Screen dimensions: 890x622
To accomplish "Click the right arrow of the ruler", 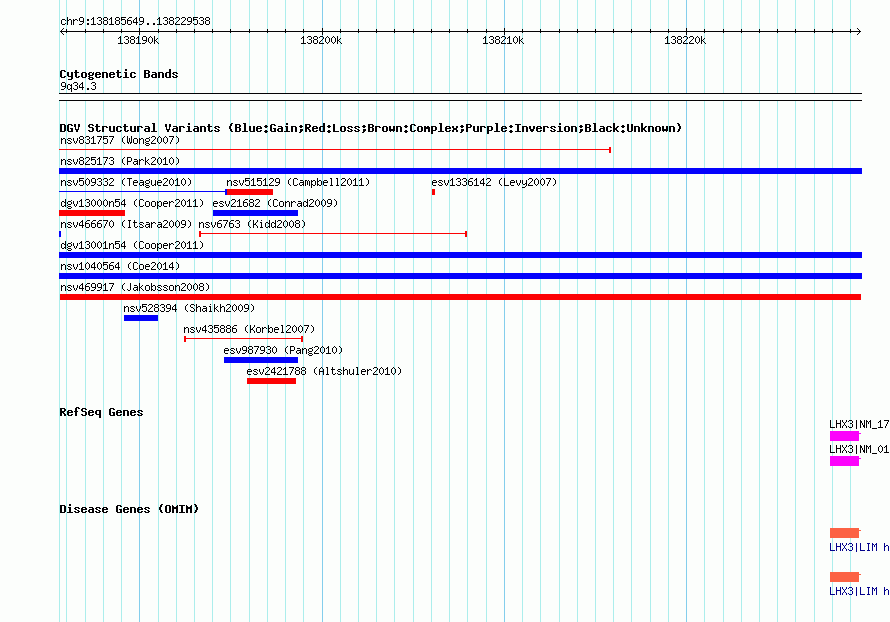I will point(859,32).
